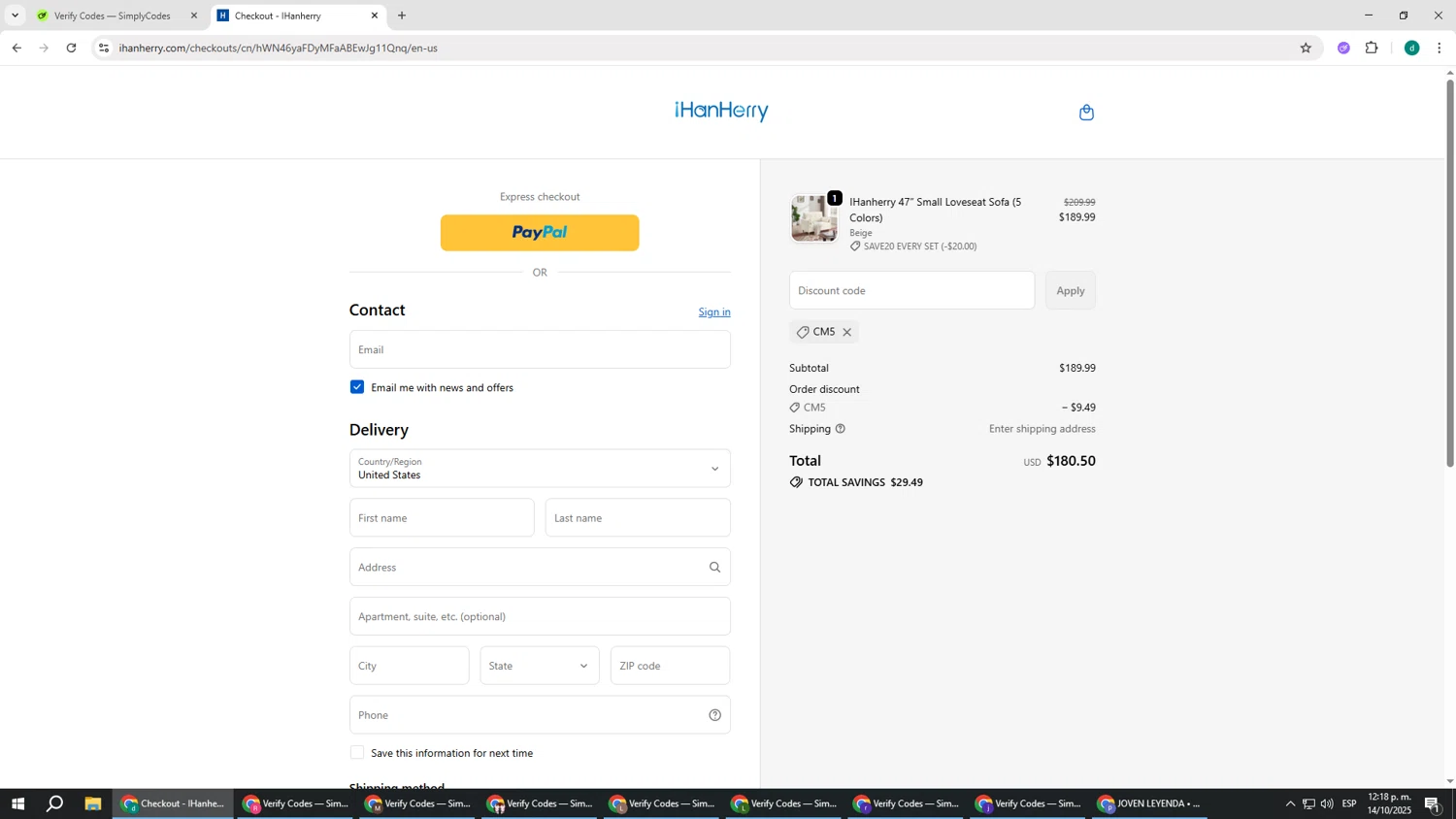Click the Phone field
Viewport: 1456px width, 819px height.
540,715
